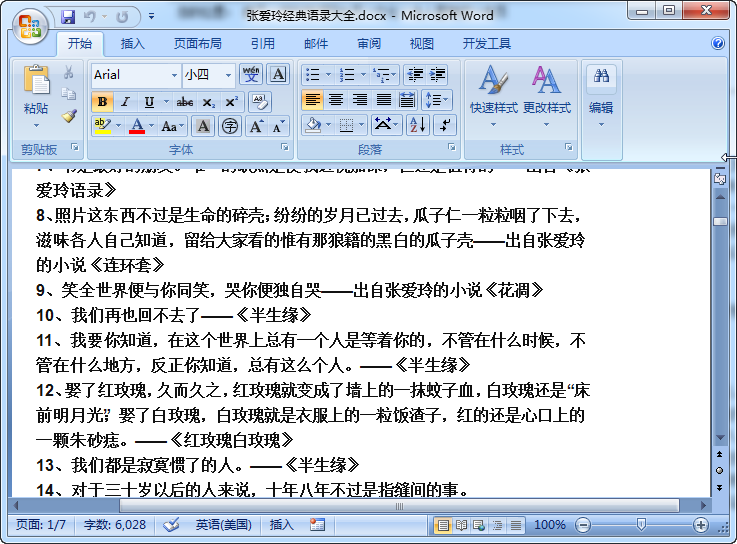Switch to Full Screen Reading view
Image resolution: width=737 pixels, height=544 pixels.
click(461, 525)
